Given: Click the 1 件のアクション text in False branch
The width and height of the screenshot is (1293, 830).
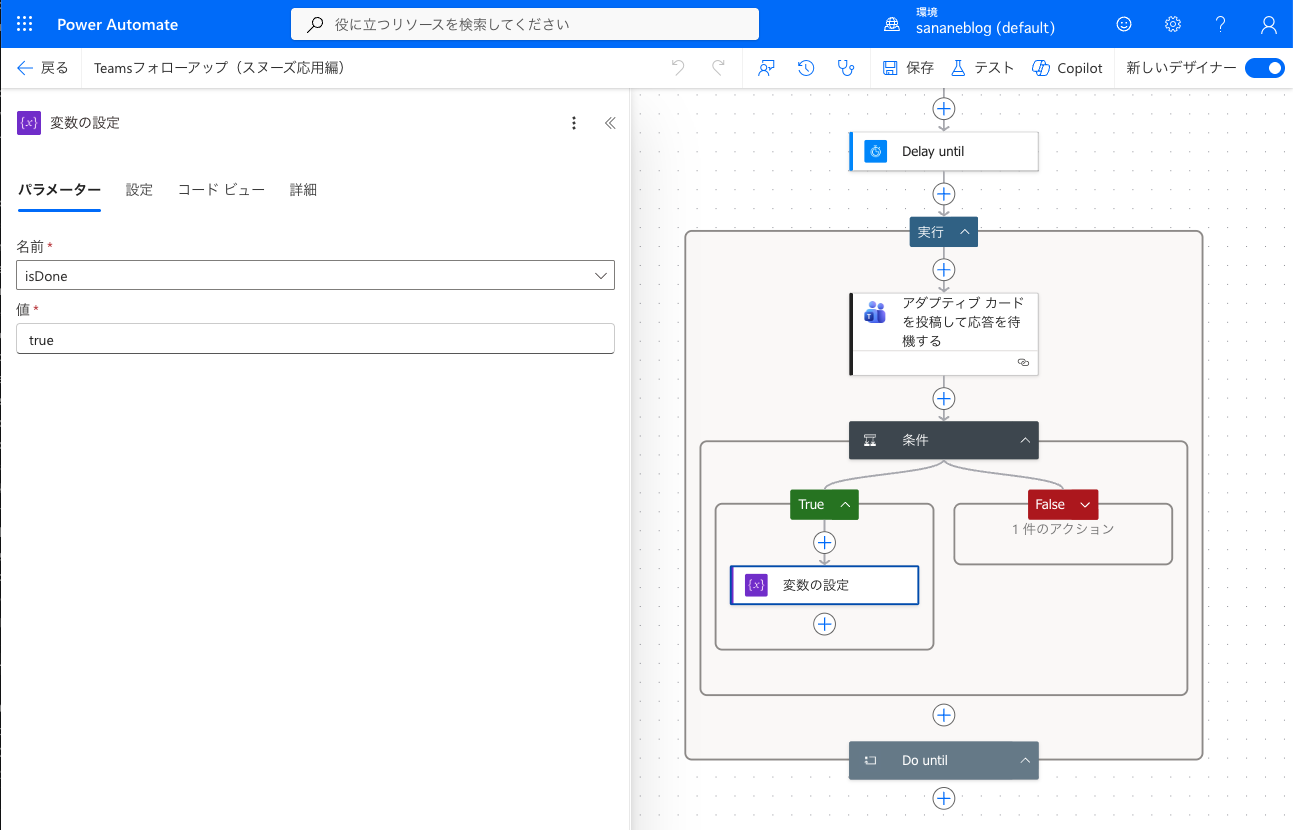Looking at the screenshot, I should pos(1063,528).
